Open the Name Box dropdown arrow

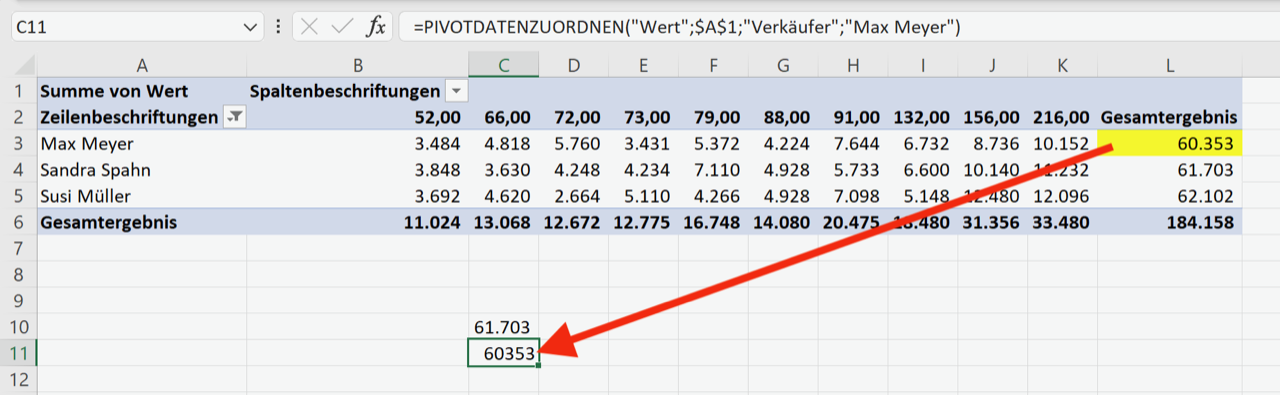click(x=250, y=28)
